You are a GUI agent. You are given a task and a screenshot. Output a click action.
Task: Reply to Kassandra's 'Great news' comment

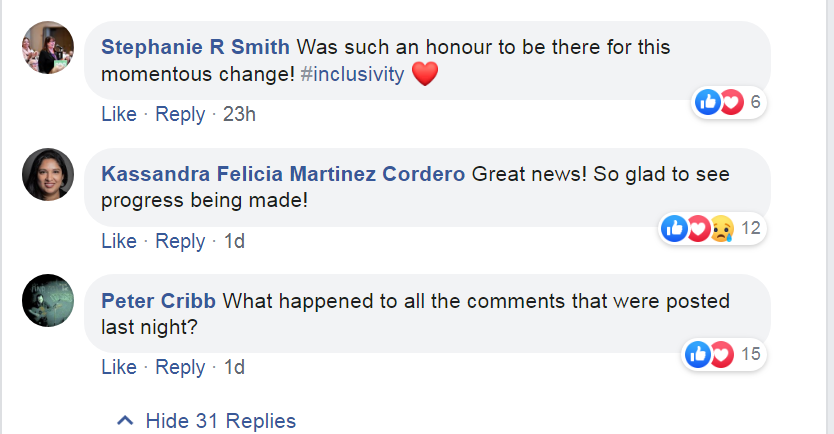[x=180, y=241]
